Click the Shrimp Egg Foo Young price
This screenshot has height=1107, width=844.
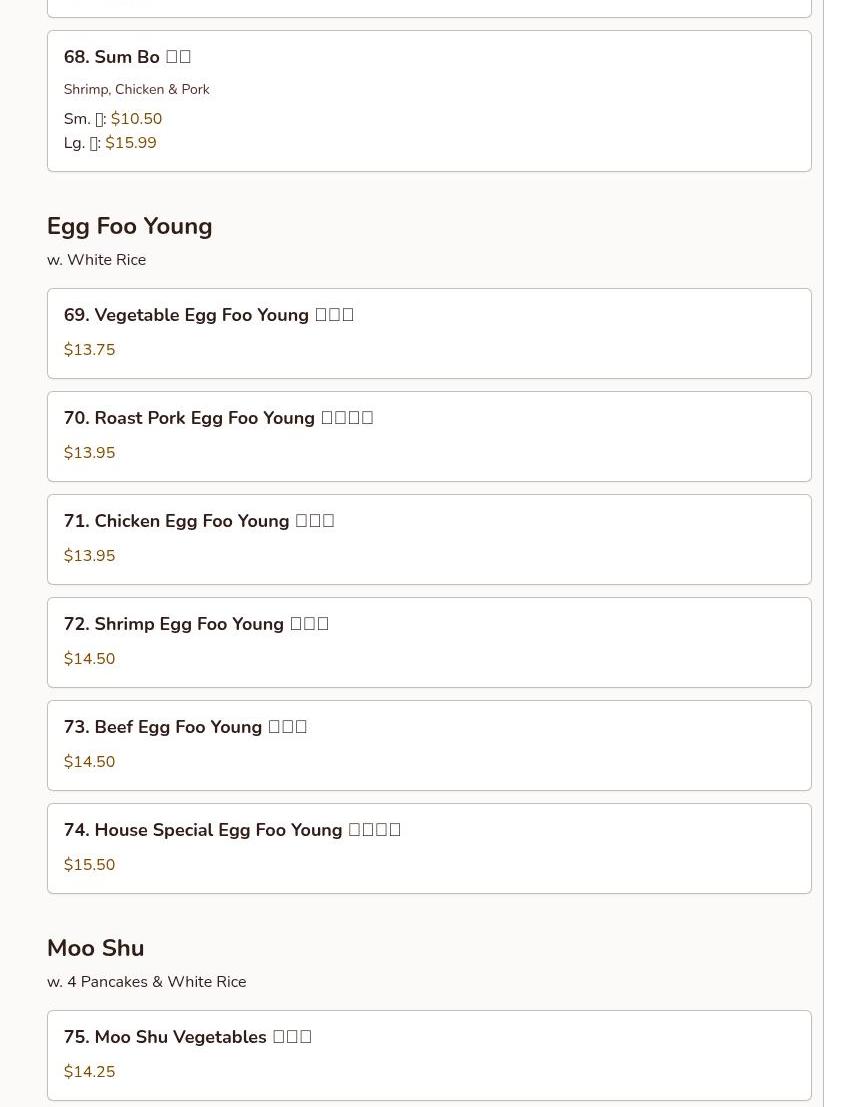pos(90,659)
